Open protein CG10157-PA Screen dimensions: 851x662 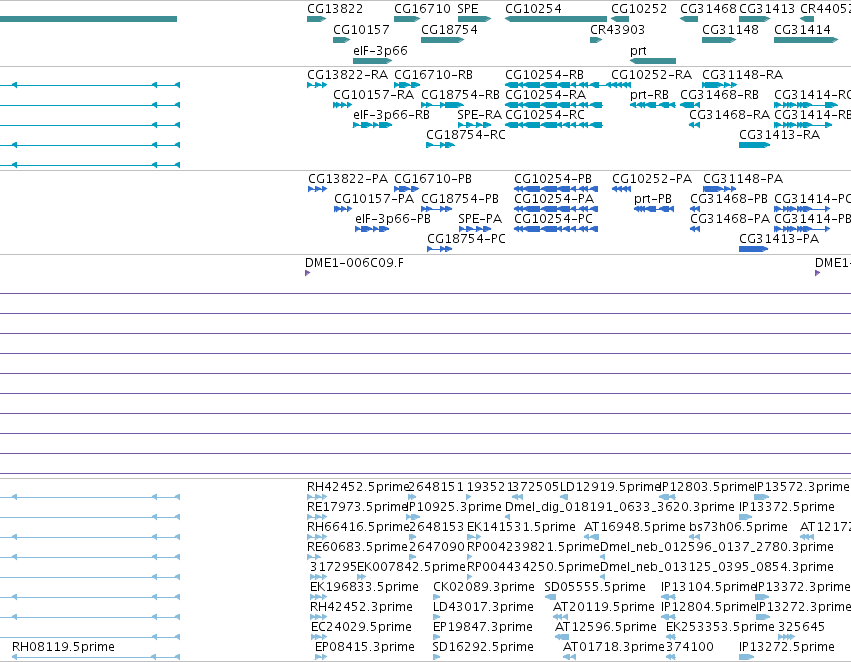pos(343,209)
